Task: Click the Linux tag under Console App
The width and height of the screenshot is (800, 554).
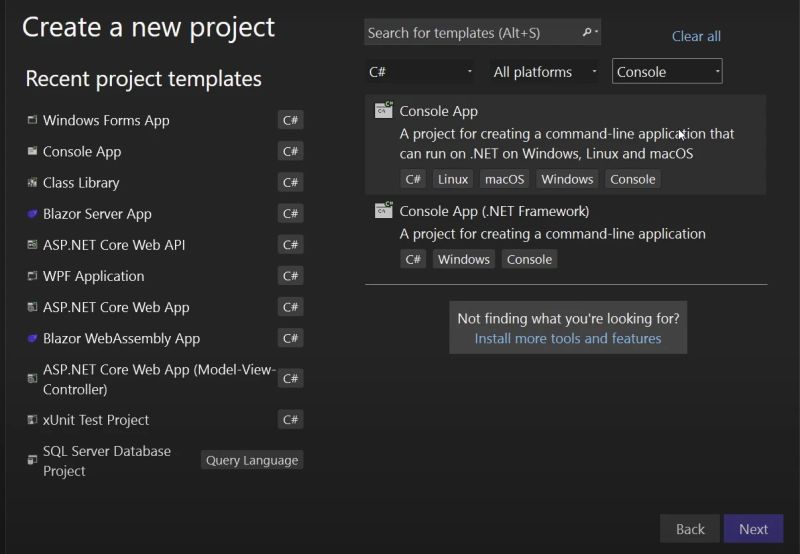Action: coord(453,179)
